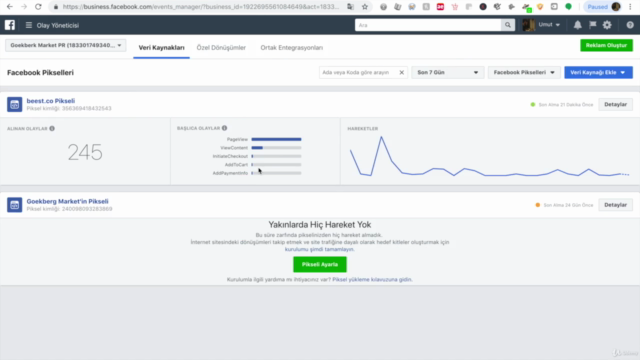Open the help question mark icon
Image resolution: width=640 pixels, height=360 pixels.
tap(630, 25)
